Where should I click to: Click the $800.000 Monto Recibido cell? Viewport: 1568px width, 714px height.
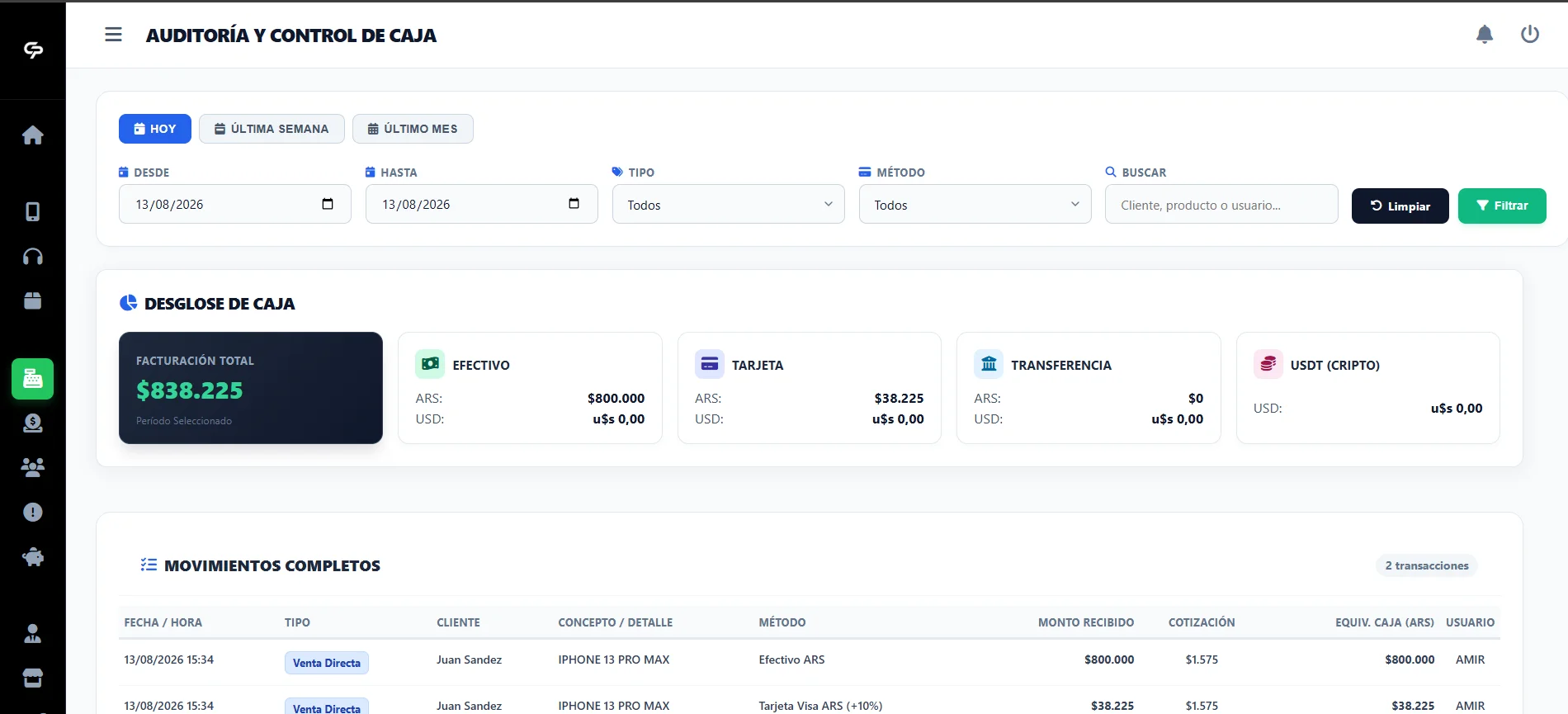(x=1110, y=660)
